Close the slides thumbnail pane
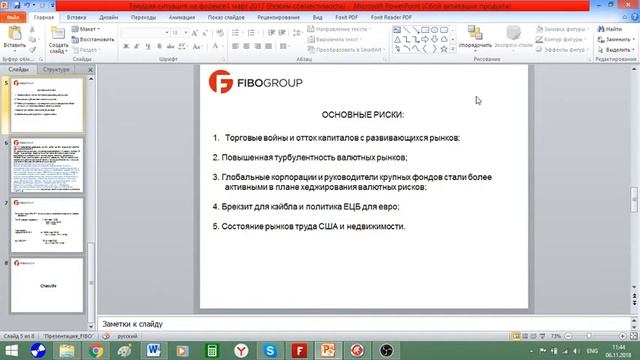 coord(90,70)
